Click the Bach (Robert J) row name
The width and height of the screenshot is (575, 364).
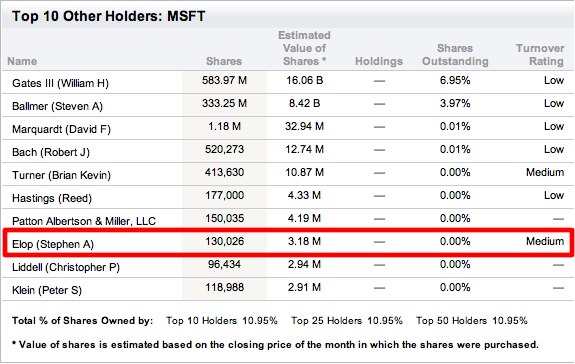51,152
